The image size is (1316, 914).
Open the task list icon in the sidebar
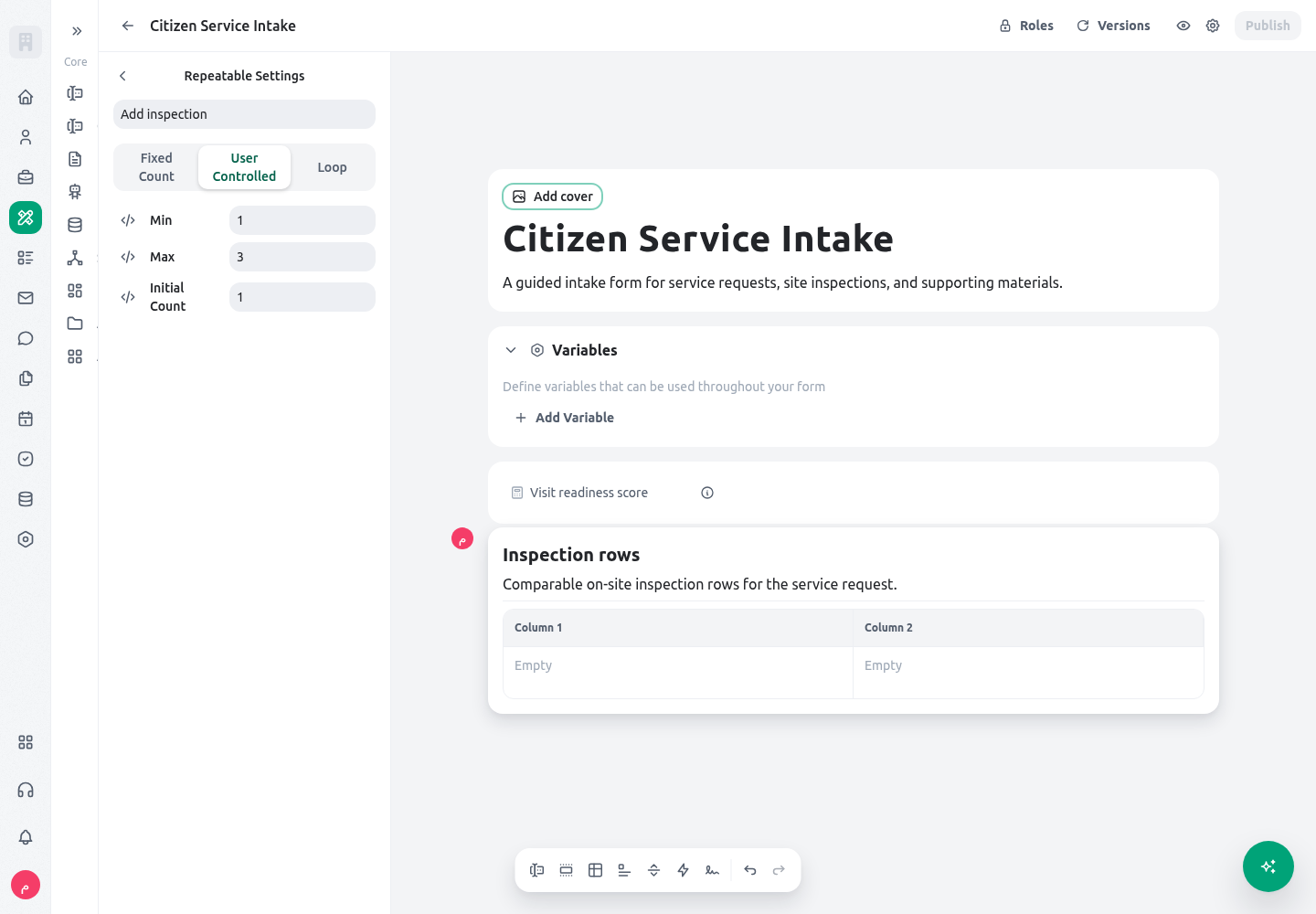pos(26,258)
